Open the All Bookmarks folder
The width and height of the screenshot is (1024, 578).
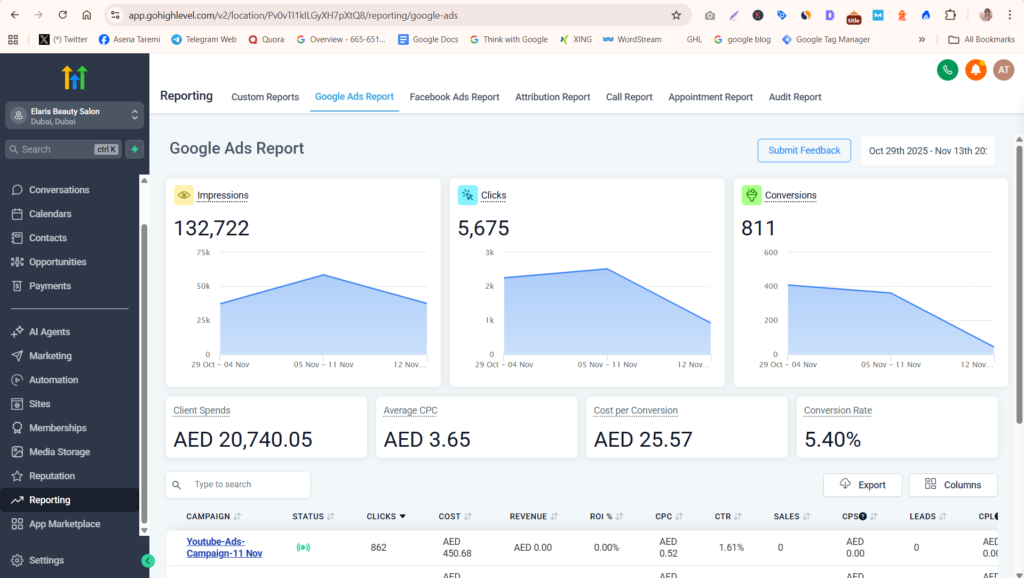click(x=981, y=40)
